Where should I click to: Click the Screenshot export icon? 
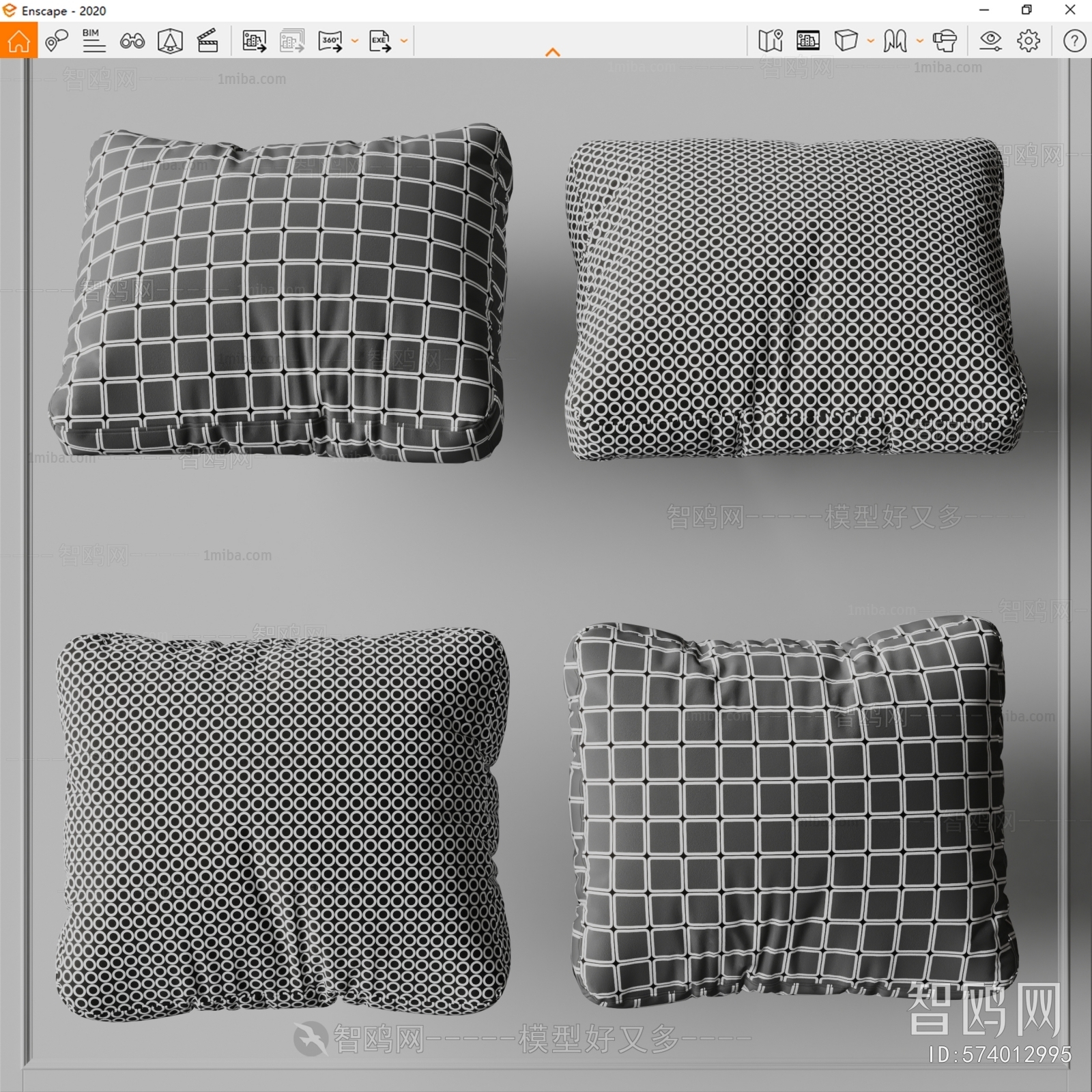click(254, 41)
